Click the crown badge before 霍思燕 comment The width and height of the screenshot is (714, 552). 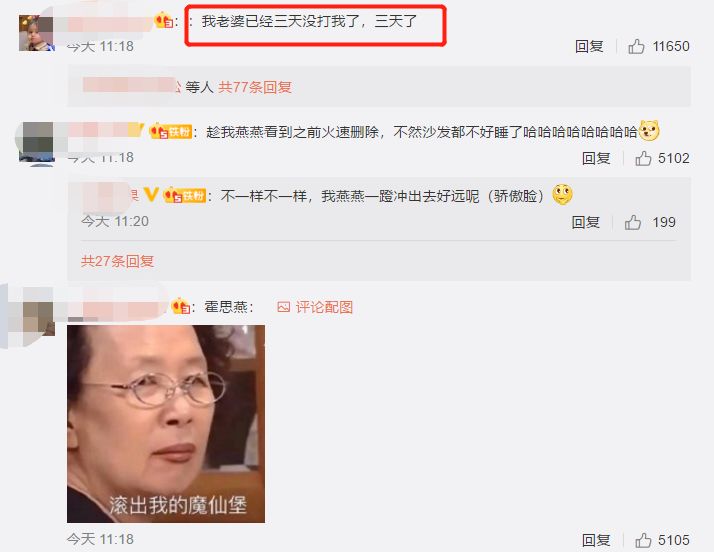click(x=181, y=306)
